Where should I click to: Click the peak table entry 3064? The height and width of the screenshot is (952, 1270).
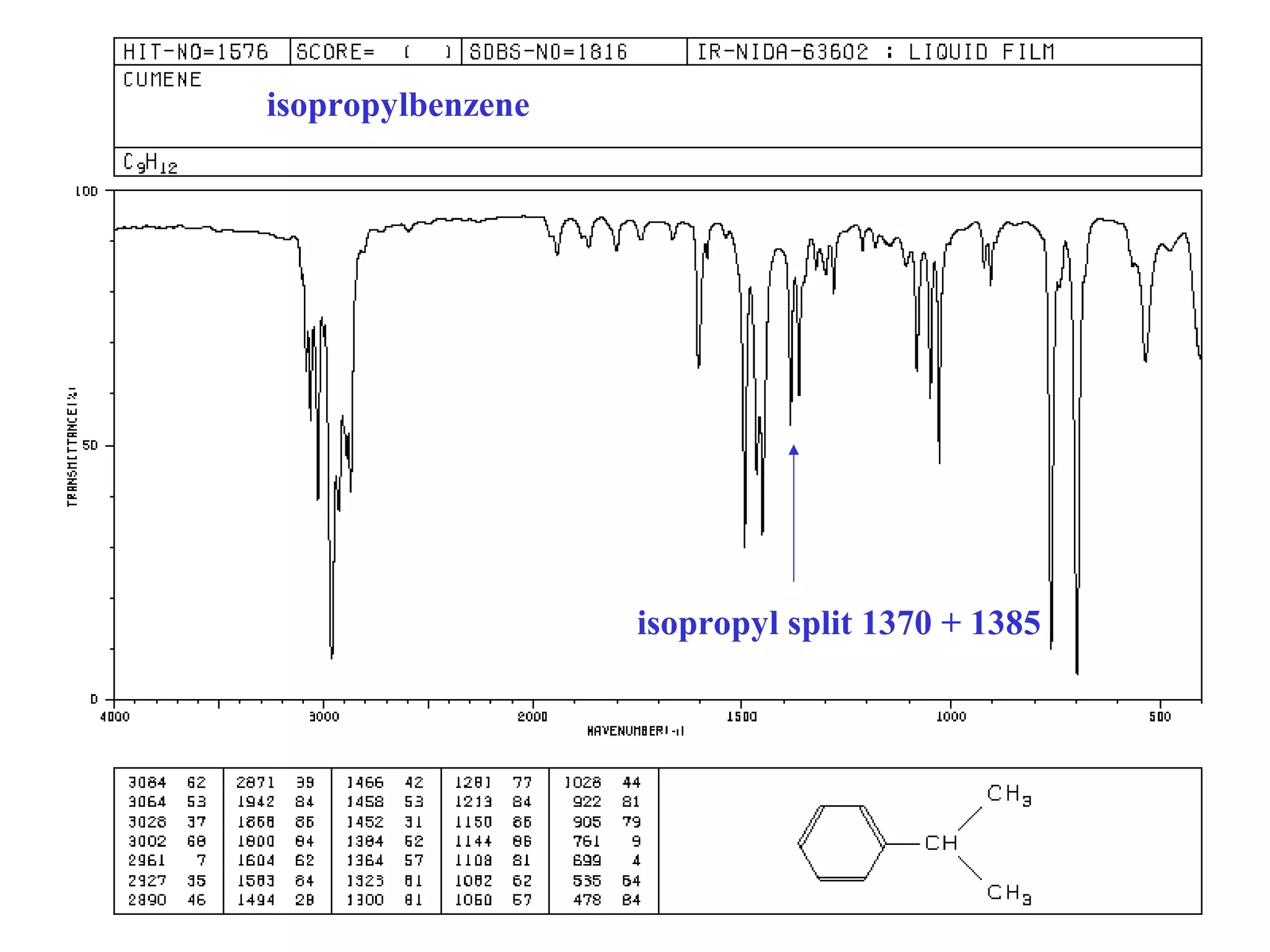(x=147, y=802)
